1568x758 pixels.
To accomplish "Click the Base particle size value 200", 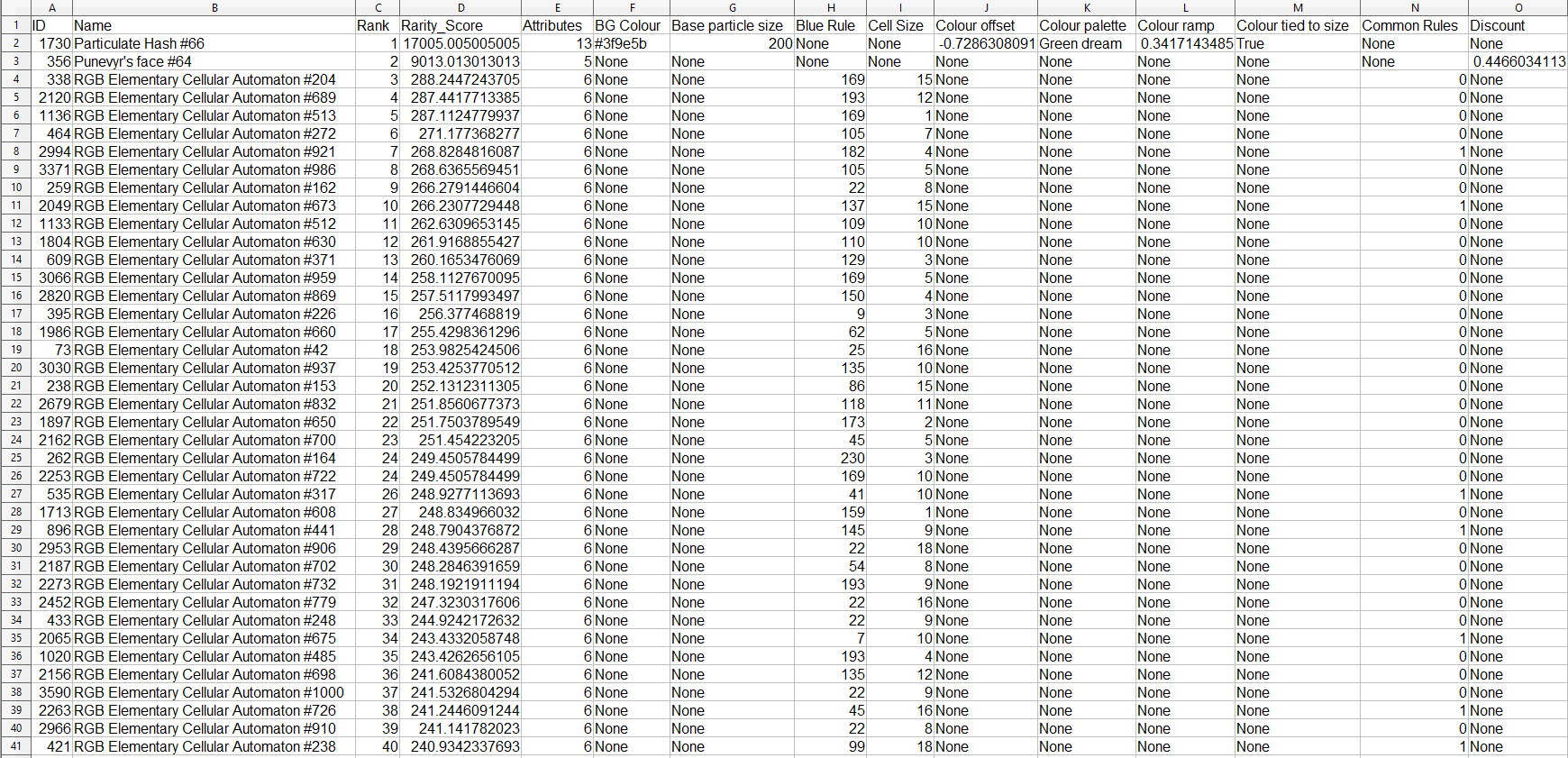I will [x=779, y=43].
